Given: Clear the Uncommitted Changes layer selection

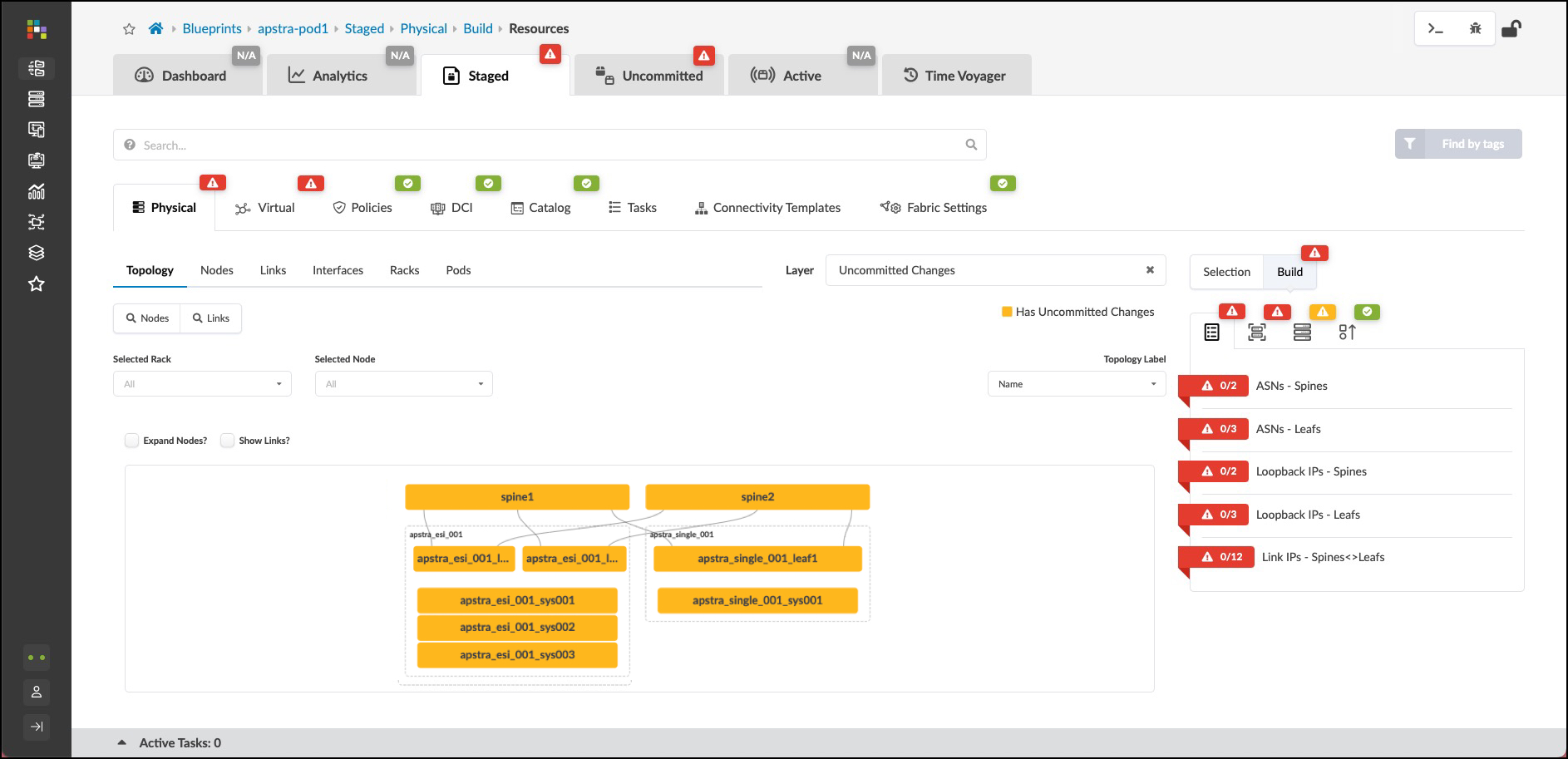Looking at the screenshot, I should coord(1150,270).
